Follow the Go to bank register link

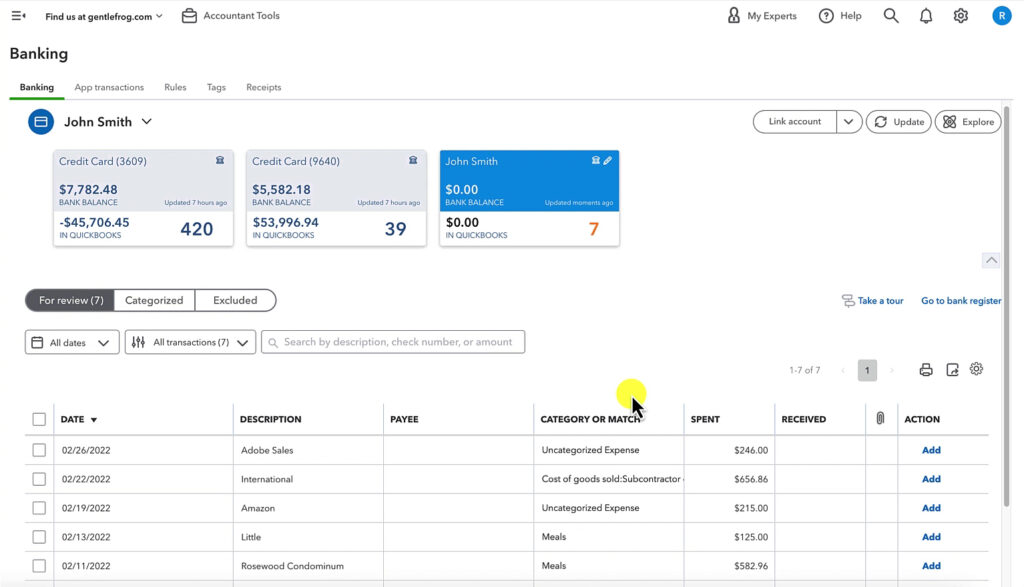tap(960, 300)
